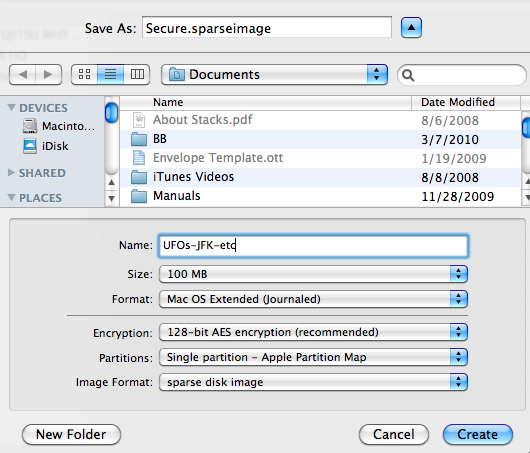This screenshot has width=530, height=453.
Task: Click the Create button
Action: [478, 434]
